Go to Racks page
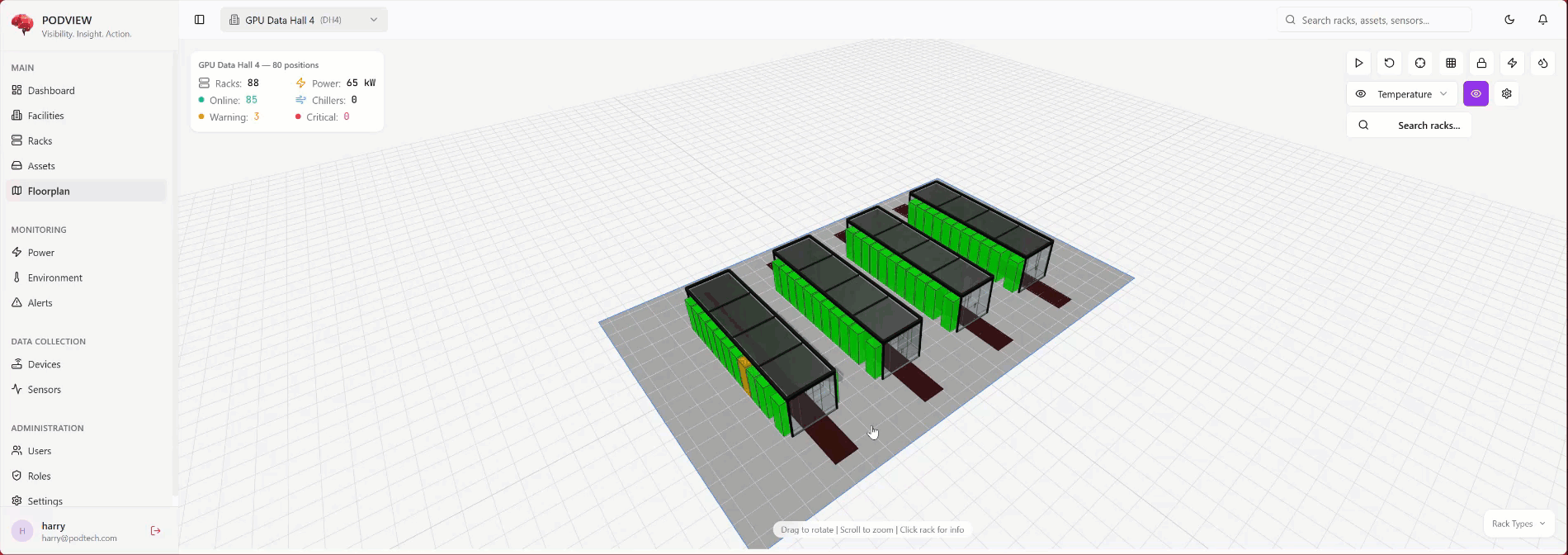Screen dimensions: 1568x555 86,140
